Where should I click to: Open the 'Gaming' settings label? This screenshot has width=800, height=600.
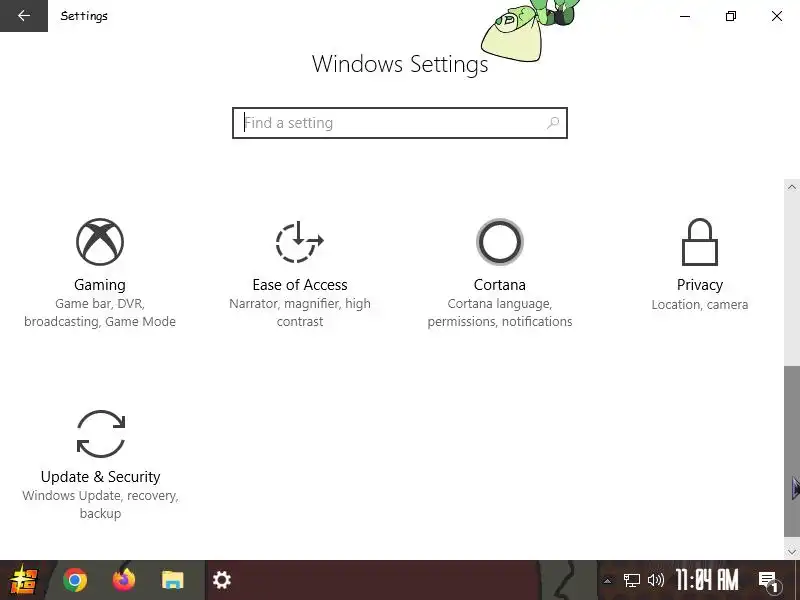(x=100, y=285)
